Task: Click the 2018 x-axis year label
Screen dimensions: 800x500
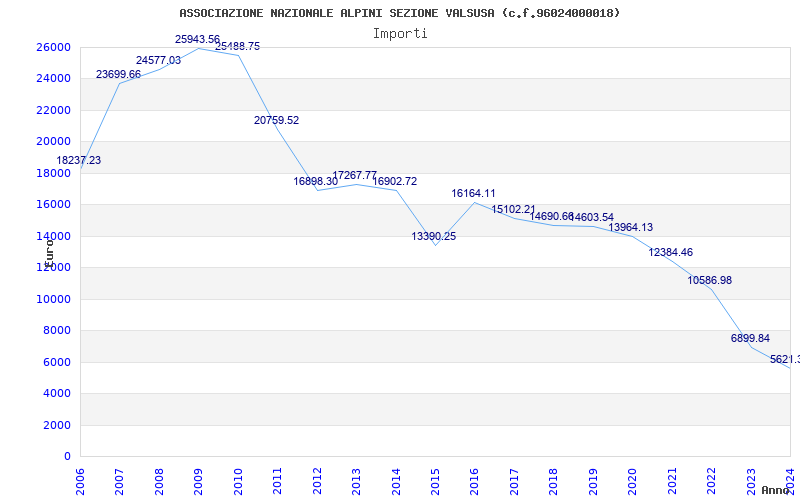Action: (554, 481)
